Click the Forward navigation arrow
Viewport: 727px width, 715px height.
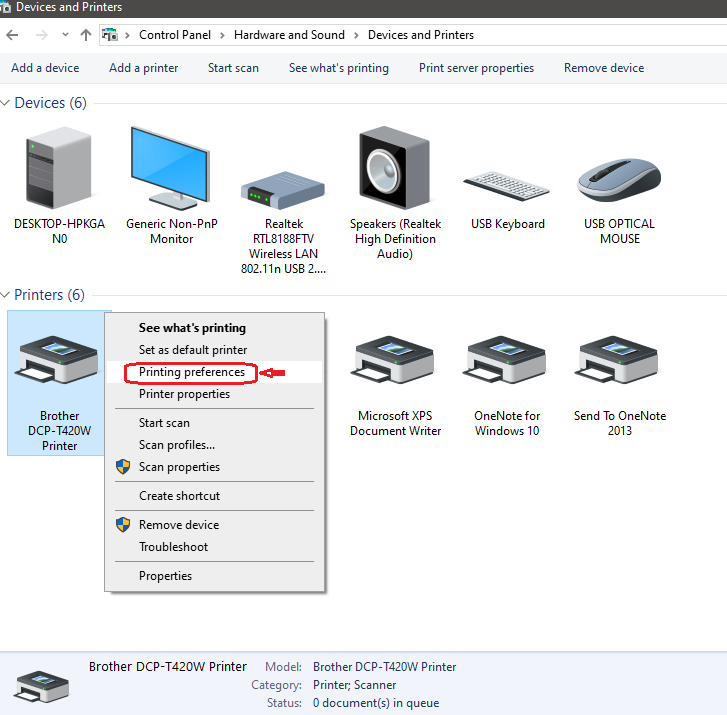[x=42, y=35]
